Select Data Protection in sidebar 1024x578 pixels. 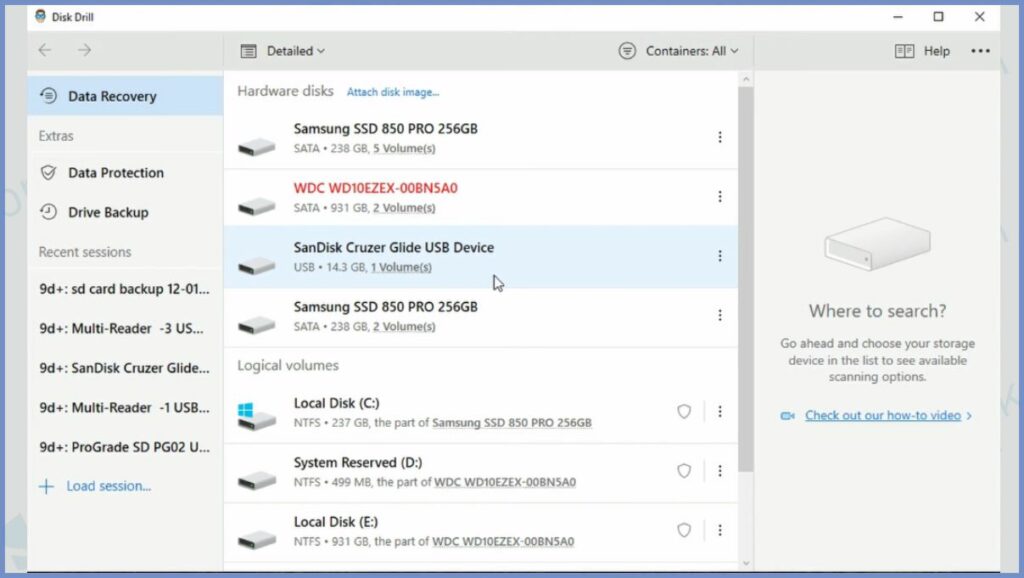point(115,173)
